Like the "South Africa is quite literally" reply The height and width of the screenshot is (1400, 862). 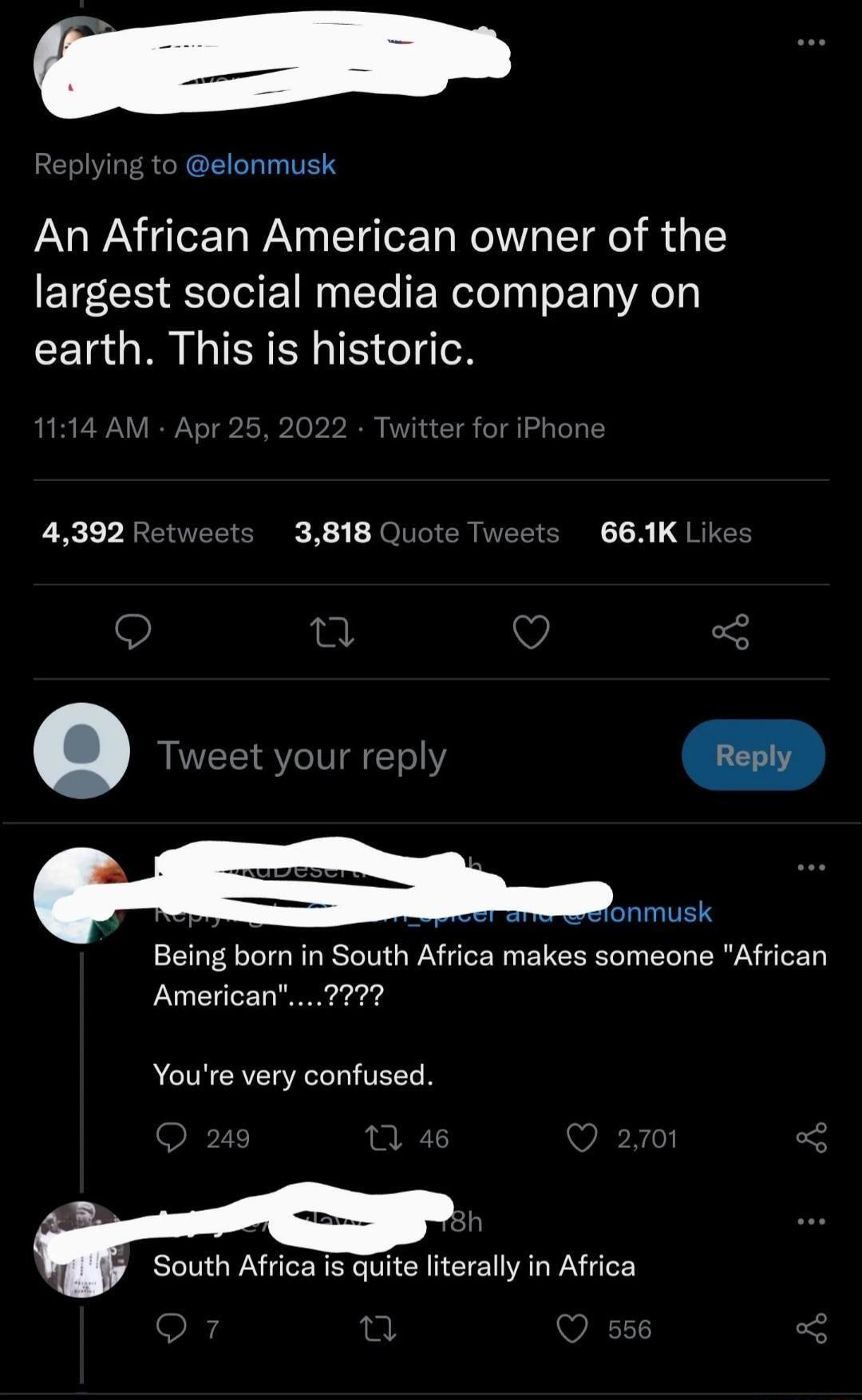572,1329
